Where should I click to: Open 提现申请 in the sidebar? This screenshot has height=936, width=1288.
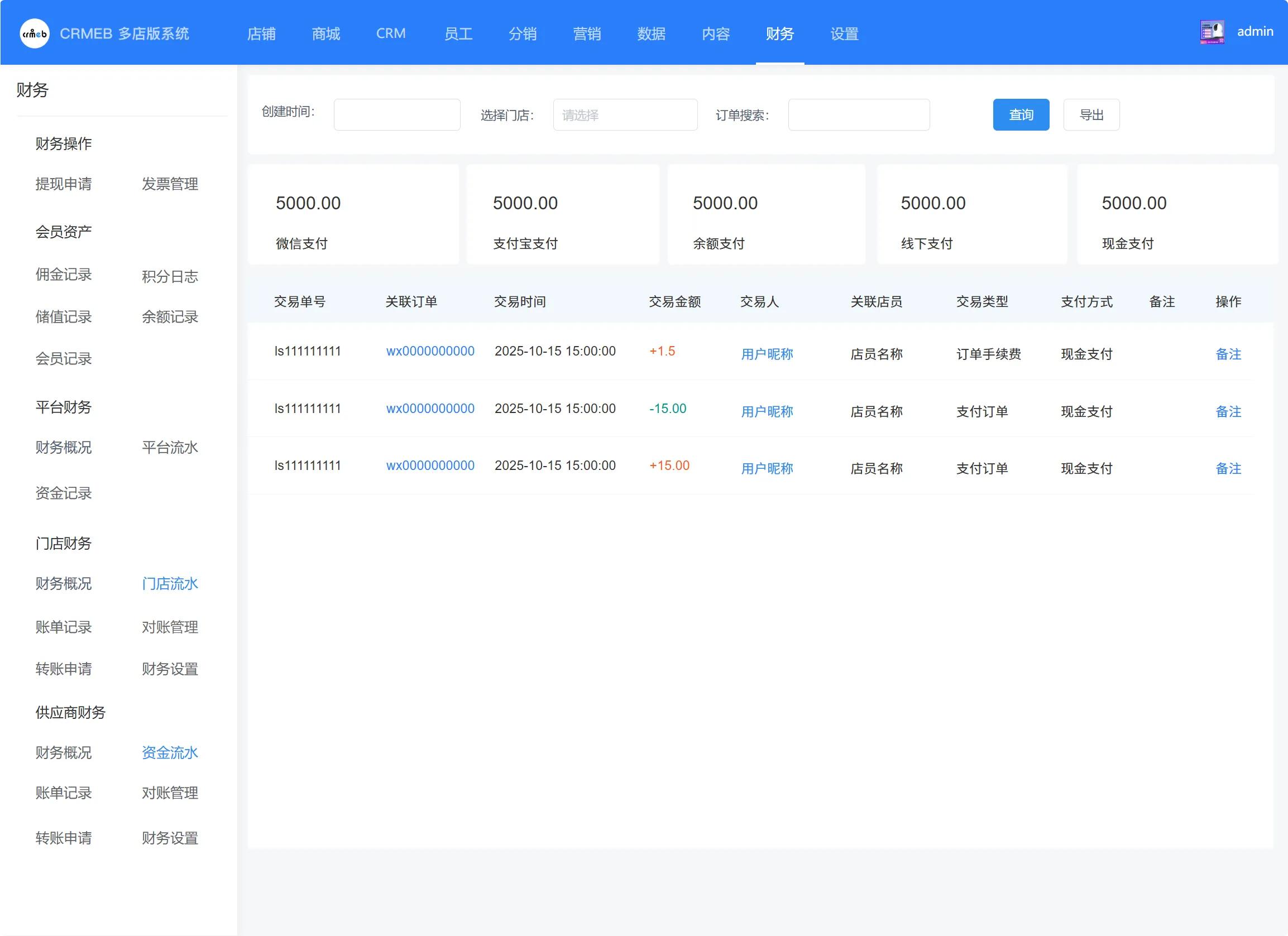(x=64, y=184)
